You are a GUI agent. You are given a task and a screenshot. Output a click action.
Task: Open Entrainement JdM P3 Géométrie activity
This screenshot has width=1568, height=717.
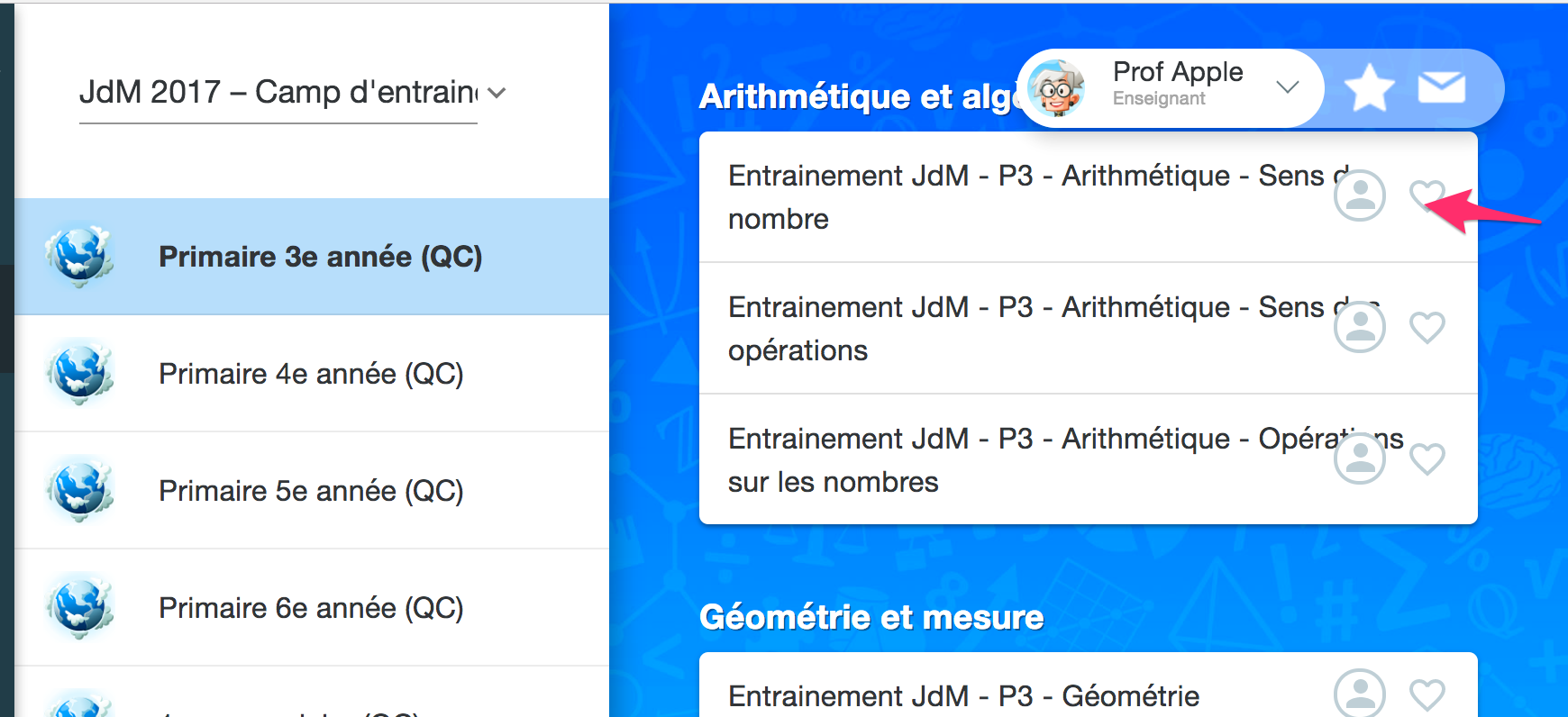(963, 695)
